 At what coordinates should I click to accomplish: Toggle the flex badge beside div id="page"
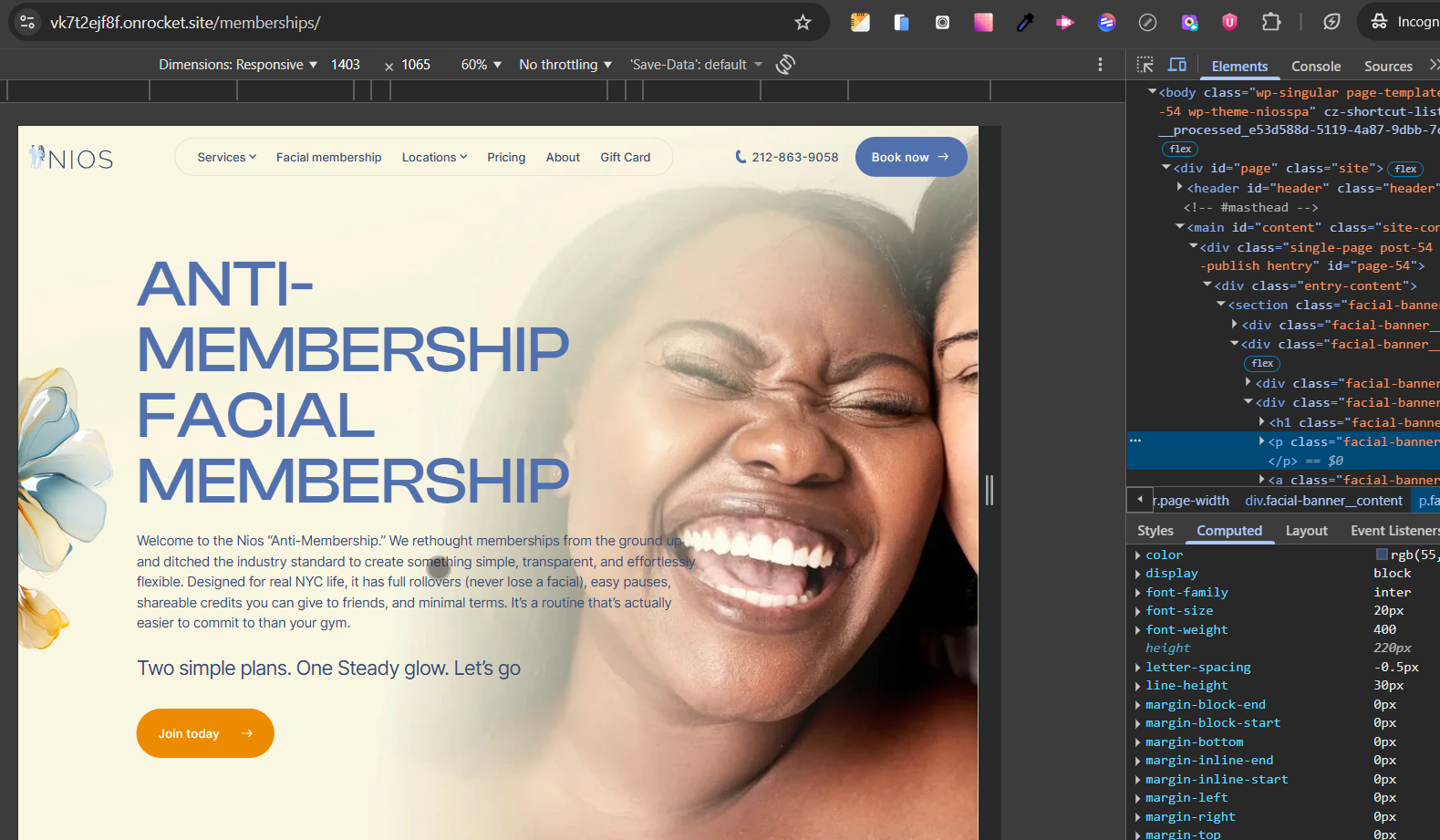click(x=1405, y=169)
